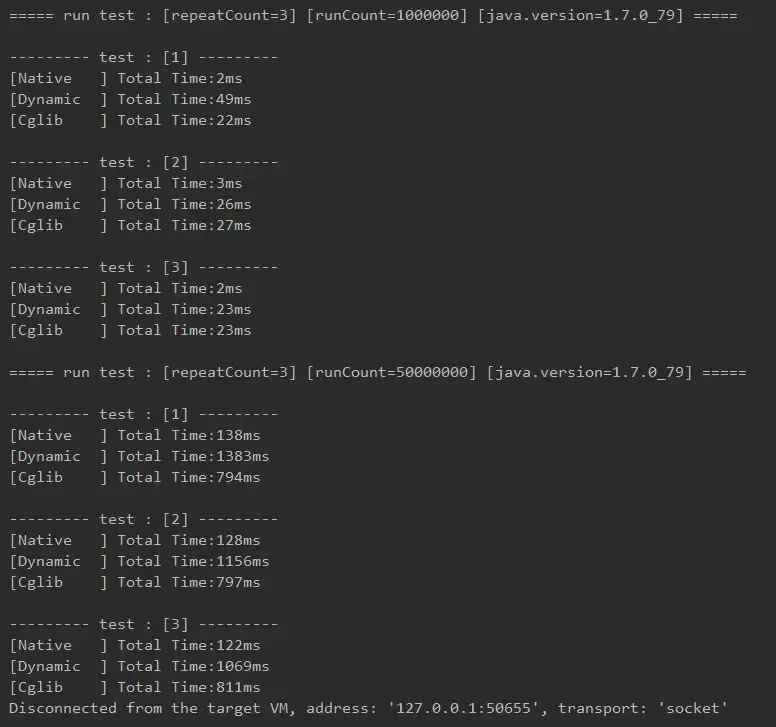Image resolution: width=776 pixels, height=727 pixels.
Task: Select the Native Total Time:138ms line
Action: pos(135,435)
